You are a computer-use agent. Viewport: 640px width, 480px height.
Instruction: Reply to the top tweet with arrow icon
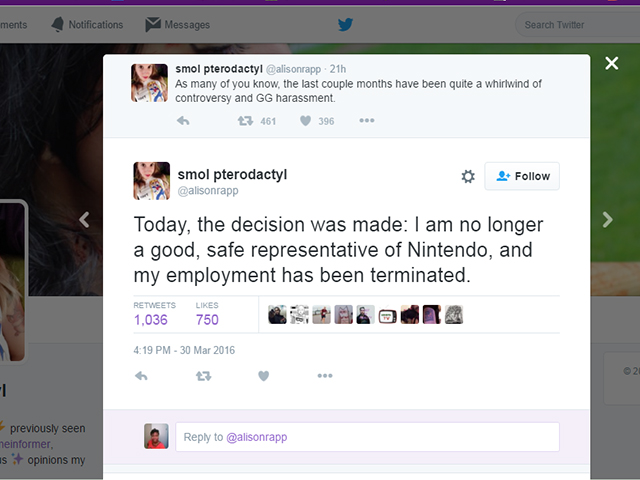tap(183, 121)
